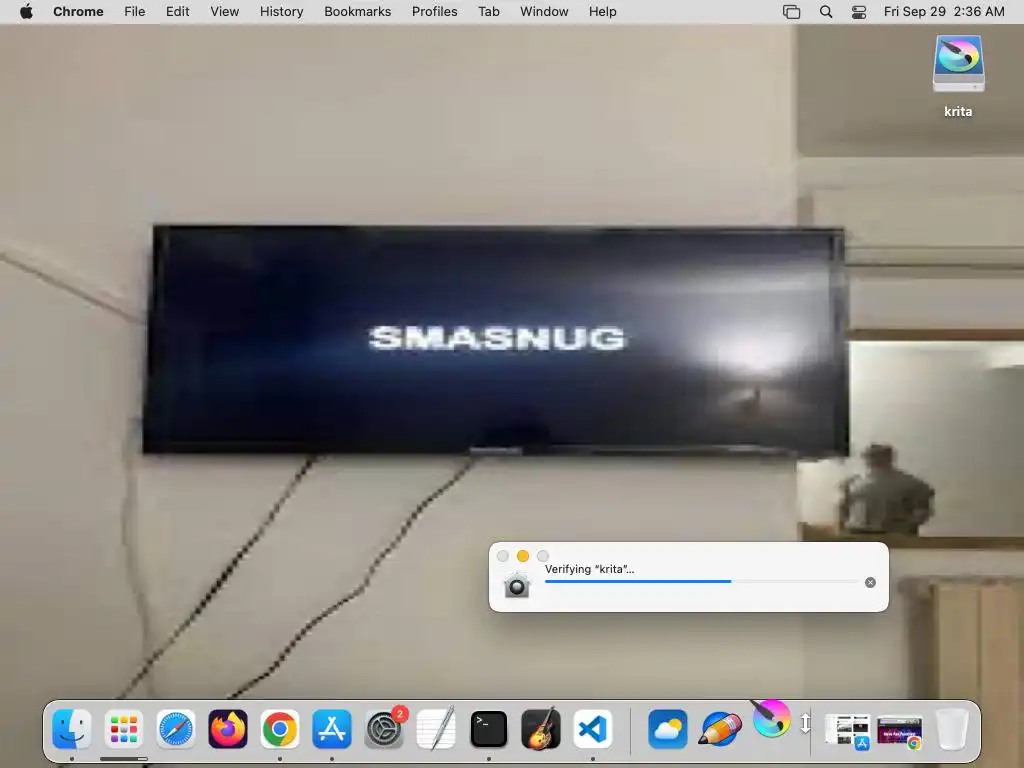1024x768 pixels.
Task: Select the krita disk image on desktop
Action: coord(958,76)
